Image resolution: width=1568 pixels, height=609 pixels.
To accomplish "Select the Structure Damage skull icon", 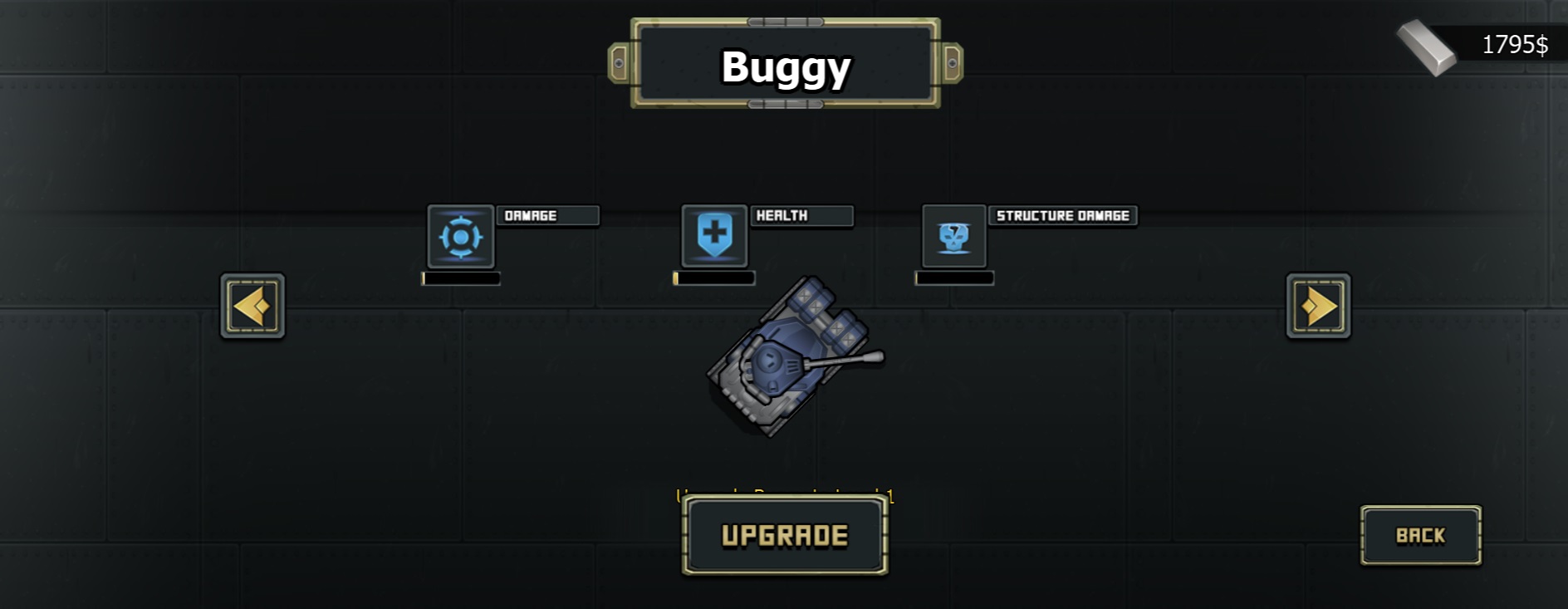I will point(954,237).
